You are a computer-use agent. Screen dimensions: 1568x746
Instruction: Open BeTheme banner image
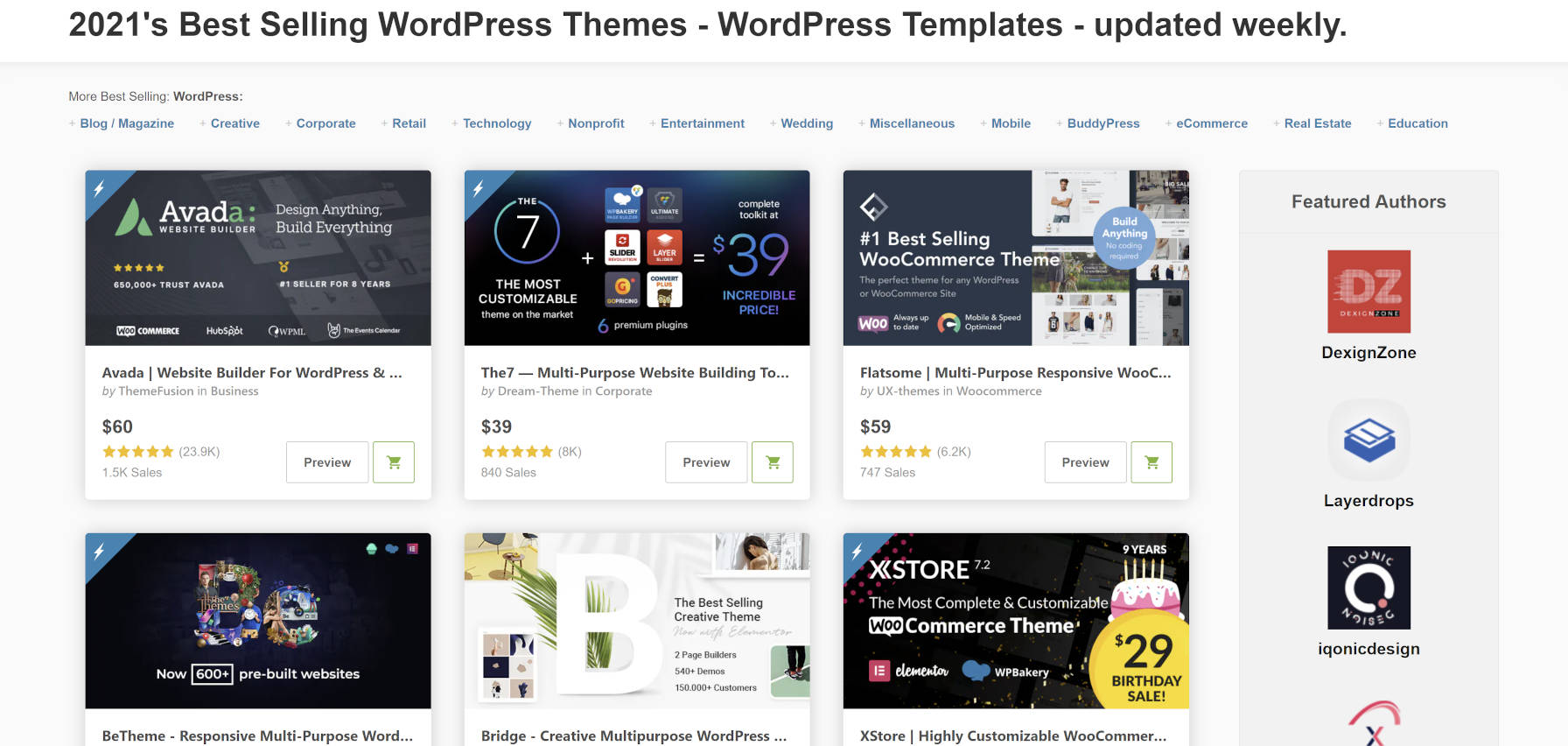[x=258, y=621]
